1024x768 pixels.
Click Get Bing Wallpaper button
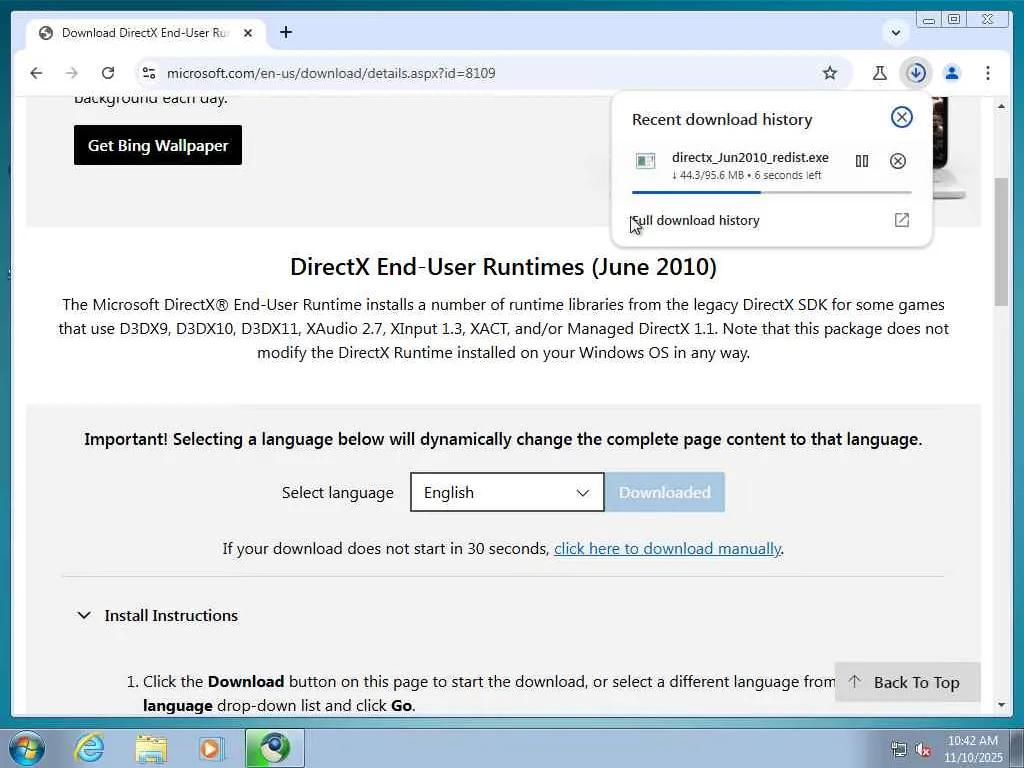coord(158,145)
